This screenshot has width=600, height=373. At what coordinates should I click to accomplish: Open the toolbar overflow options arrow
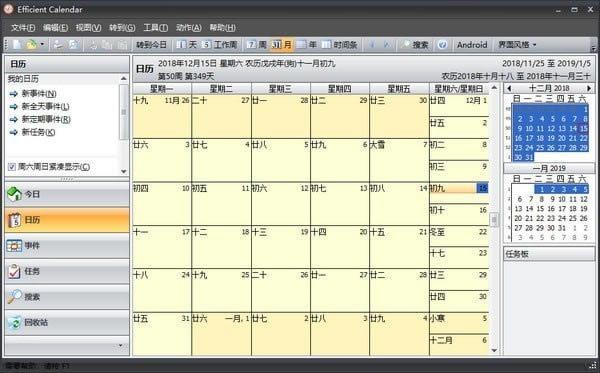click(x=593, y=48)
